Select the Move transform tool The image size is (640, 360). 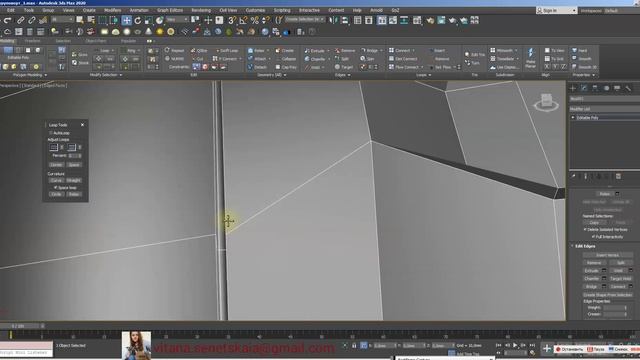tap(127, 20)
